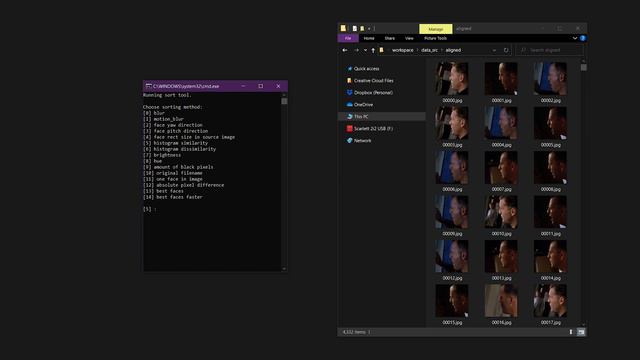Open the Picture Tools tab
Image resolution: width=640 pixels, height=360 pixels.
[436, 38]
